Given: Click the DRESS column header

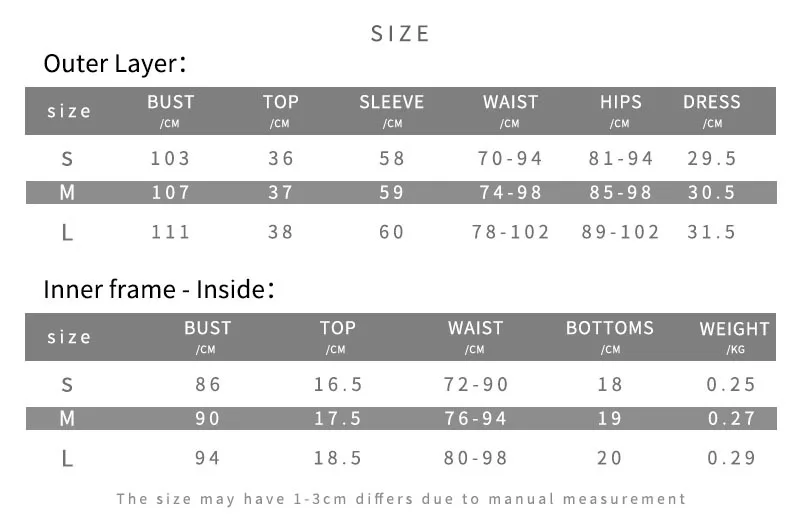Looking at the screenshot, I should (x=712, y=102).
